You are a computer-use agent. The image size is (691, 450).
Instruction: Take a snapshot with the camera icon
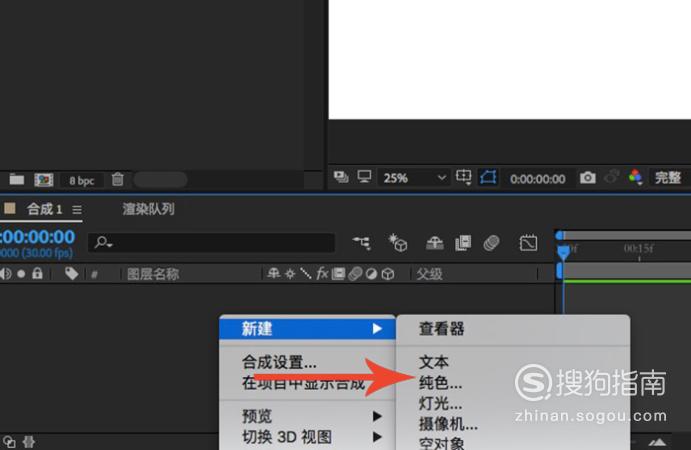[587, 178]
